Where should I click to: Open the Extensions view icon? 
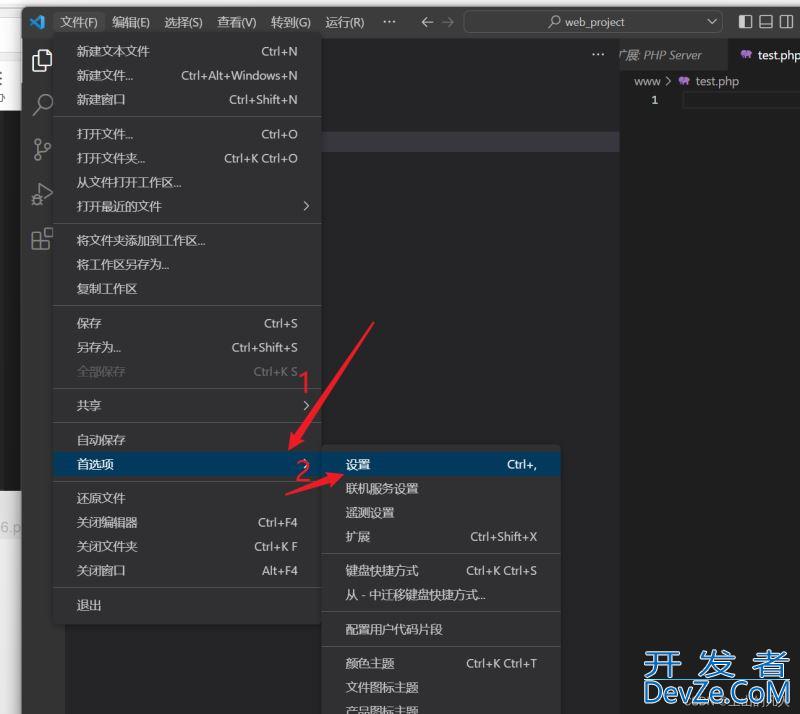click(42, 238)
